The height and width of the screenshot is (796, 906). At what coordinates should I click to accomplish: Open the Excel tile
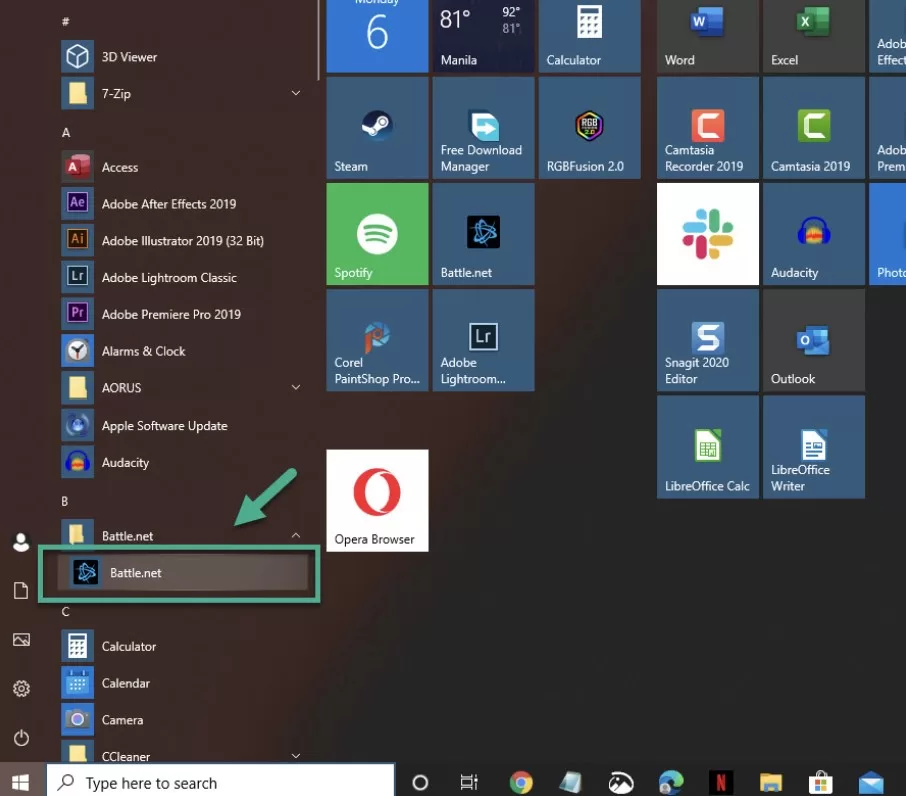click(814, 35)
